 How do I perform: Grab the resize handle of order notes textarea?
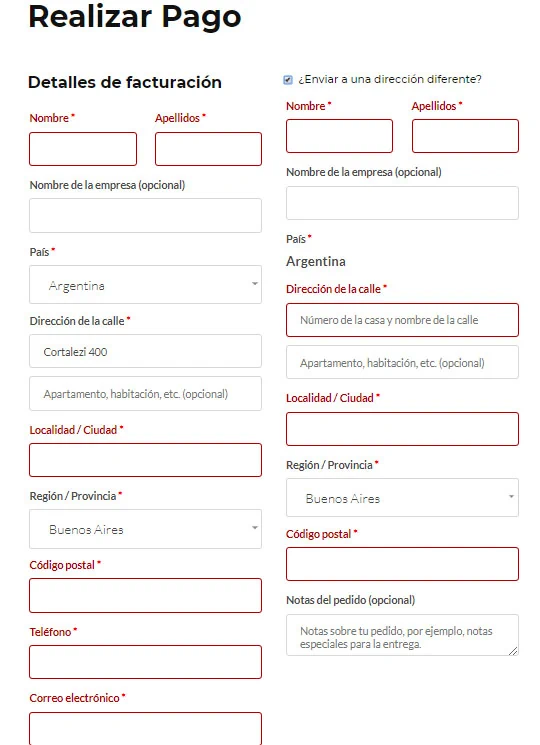pos(513,651)
